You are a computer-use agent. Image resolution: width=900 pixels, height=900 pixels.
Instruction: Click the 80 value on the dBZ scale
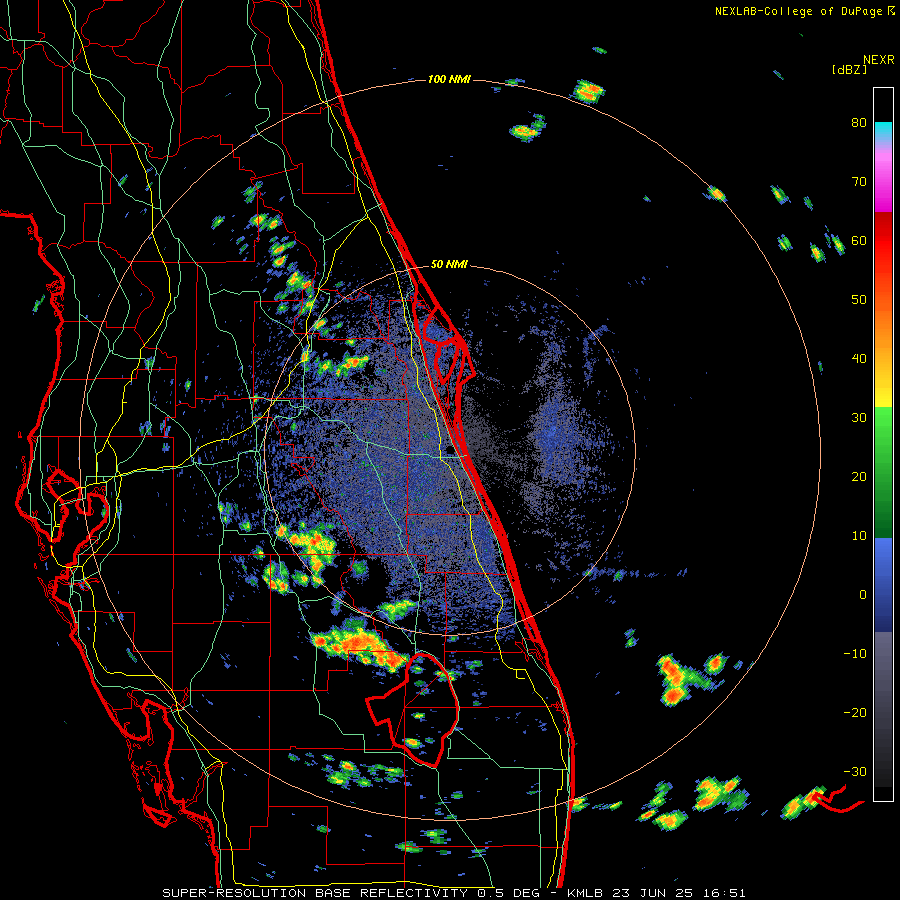[859, 123]
